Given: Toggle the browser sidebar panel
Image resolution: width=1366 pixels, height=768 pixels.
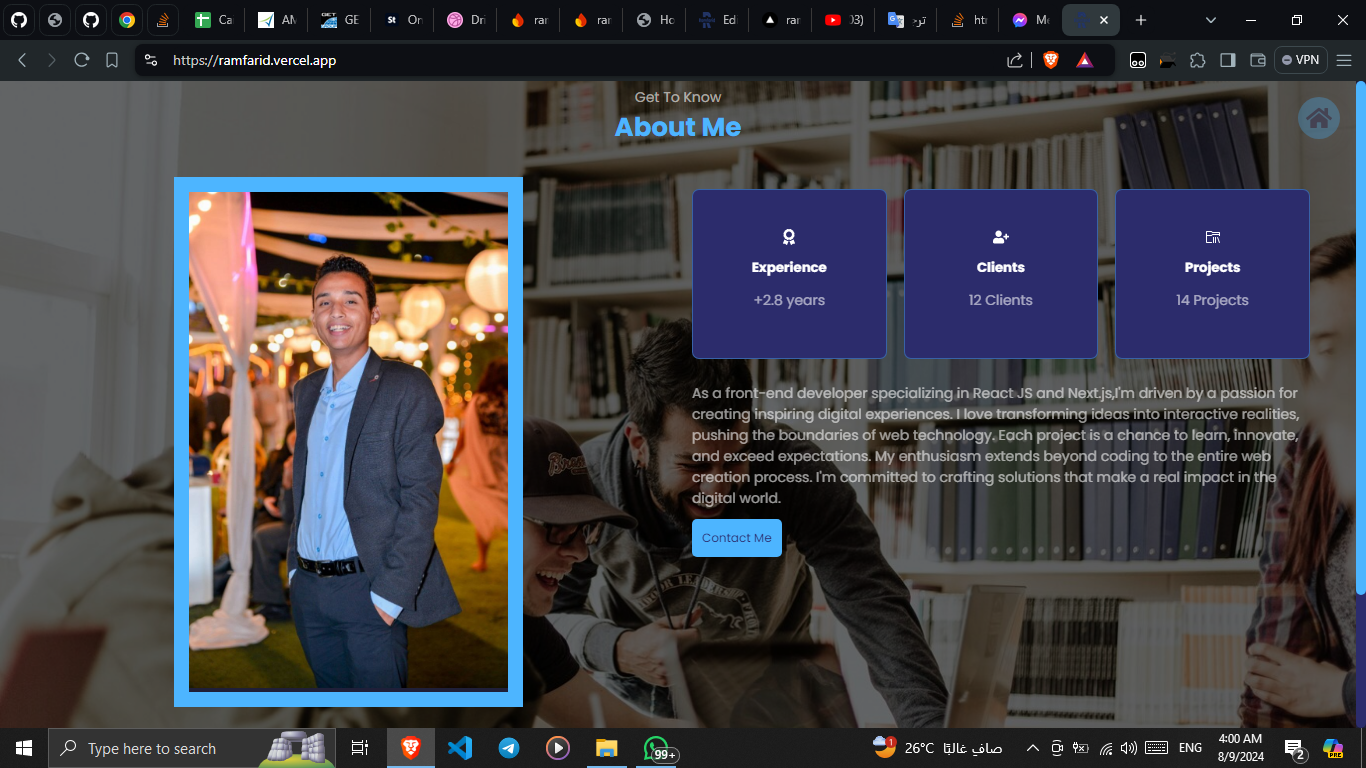Looking at the screenshot, I should [x=1227, y=60].
